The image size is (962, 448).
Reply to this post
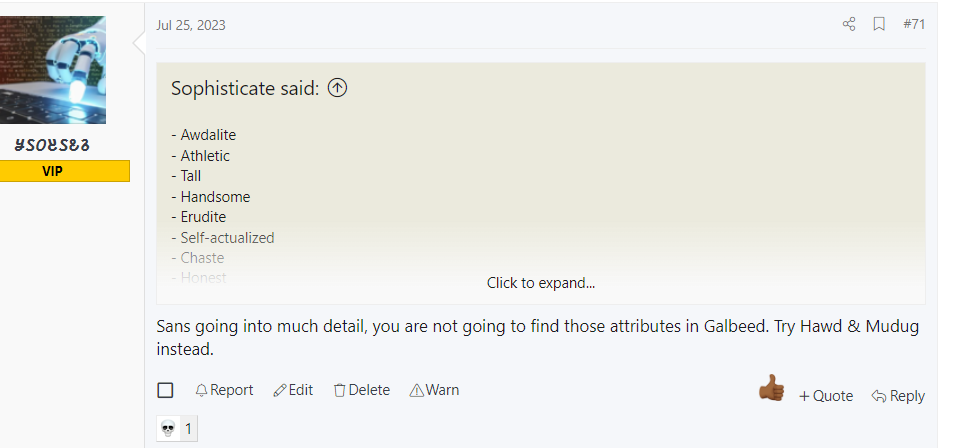click(898, 396)
